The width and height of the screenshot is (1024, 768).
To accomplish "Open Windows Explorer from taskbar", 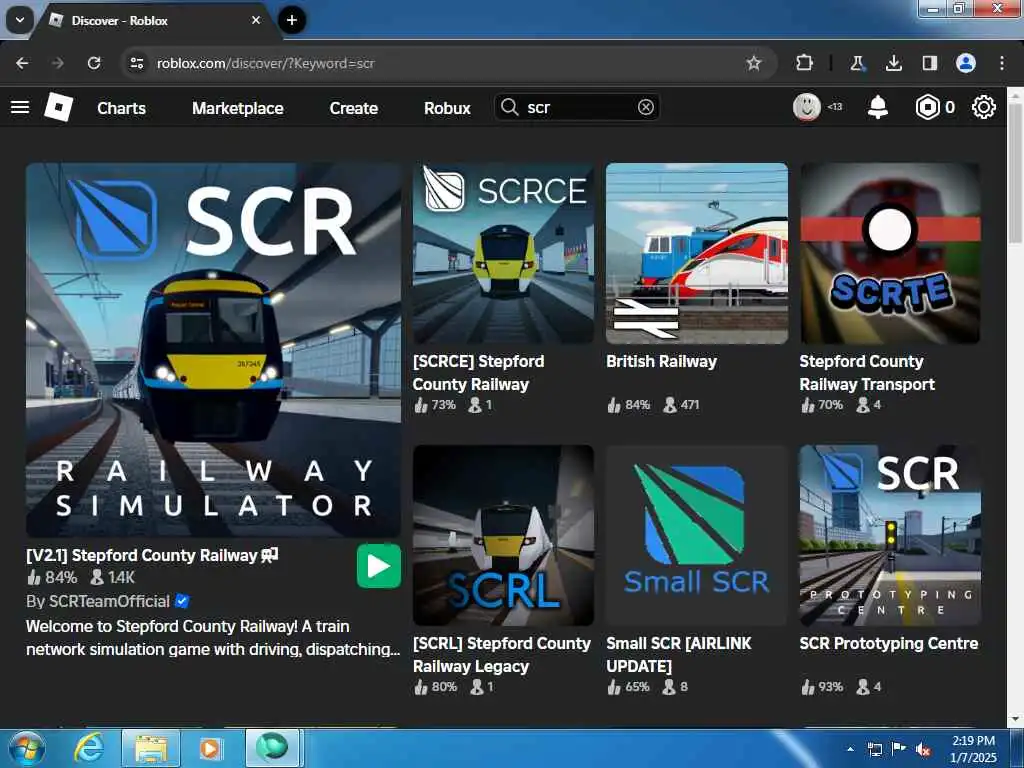I will click(x=151, y=748).
